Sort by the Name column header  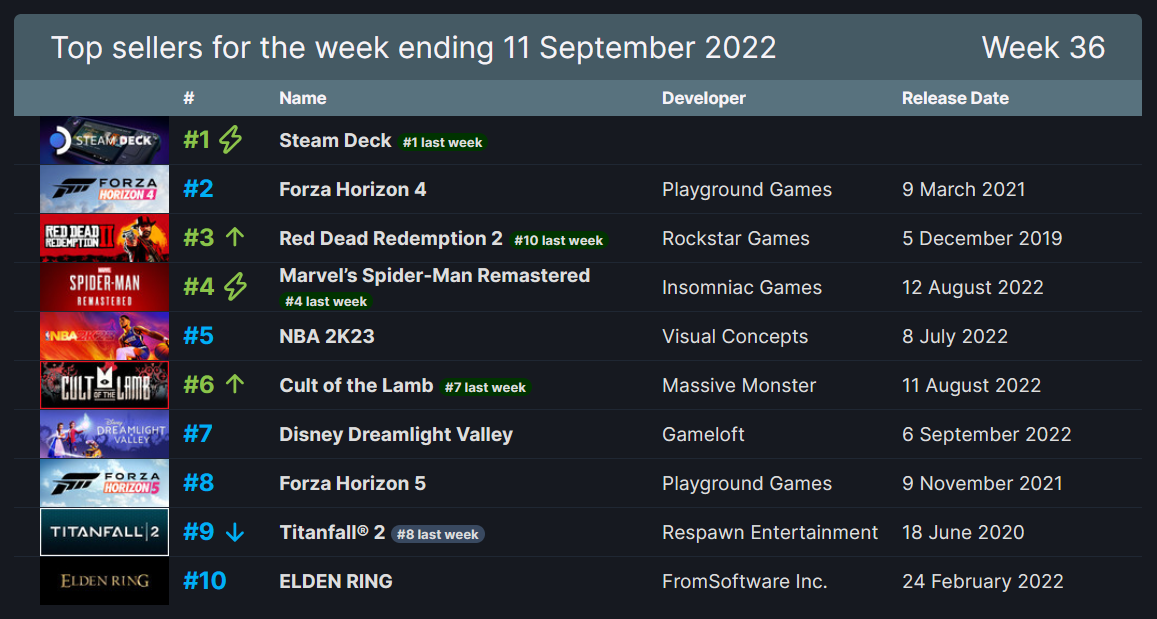point(303,98)
